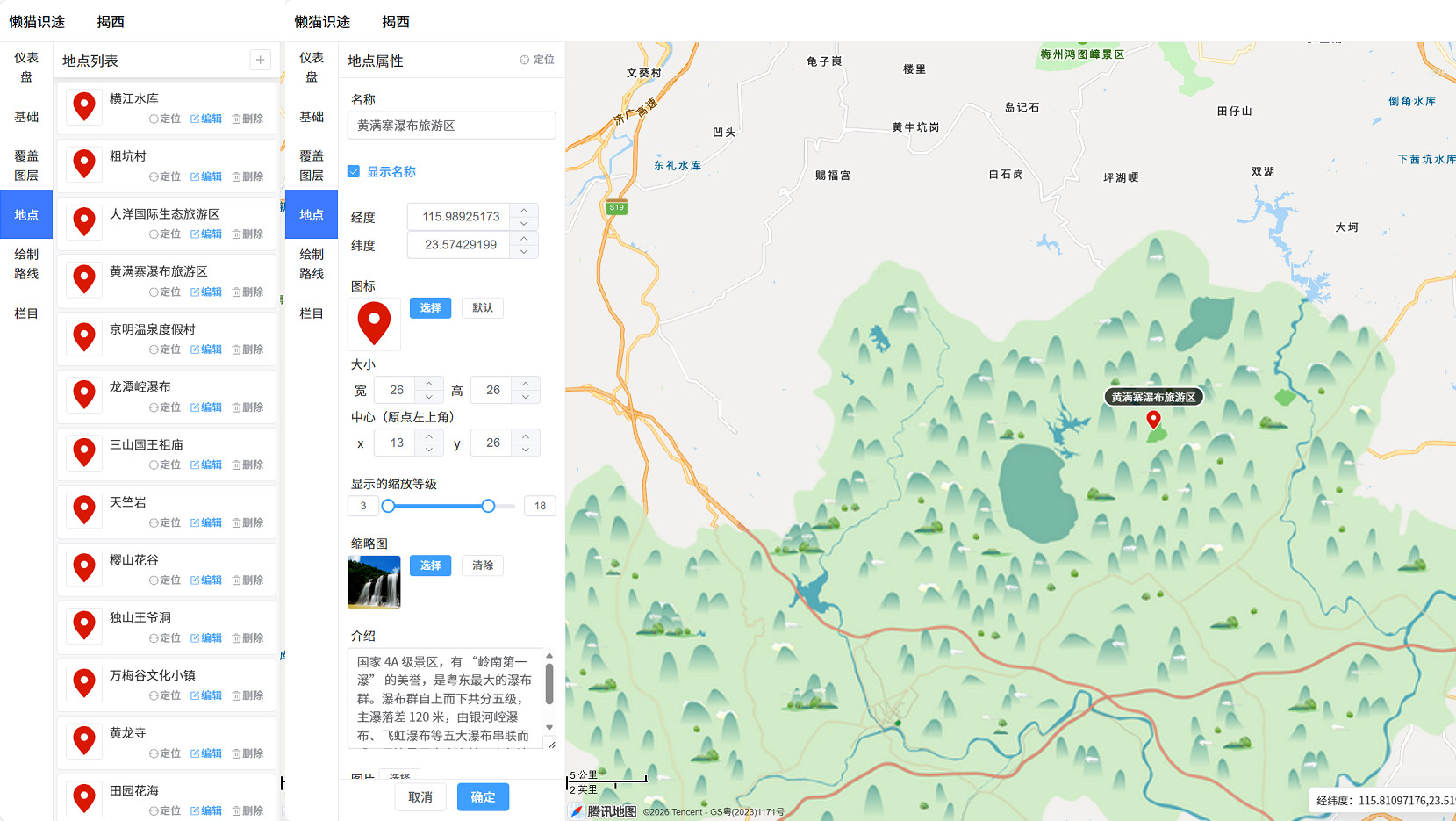Click the zoom level slider's right handle
1456x821 pixels.
click(x=488, y=506)
